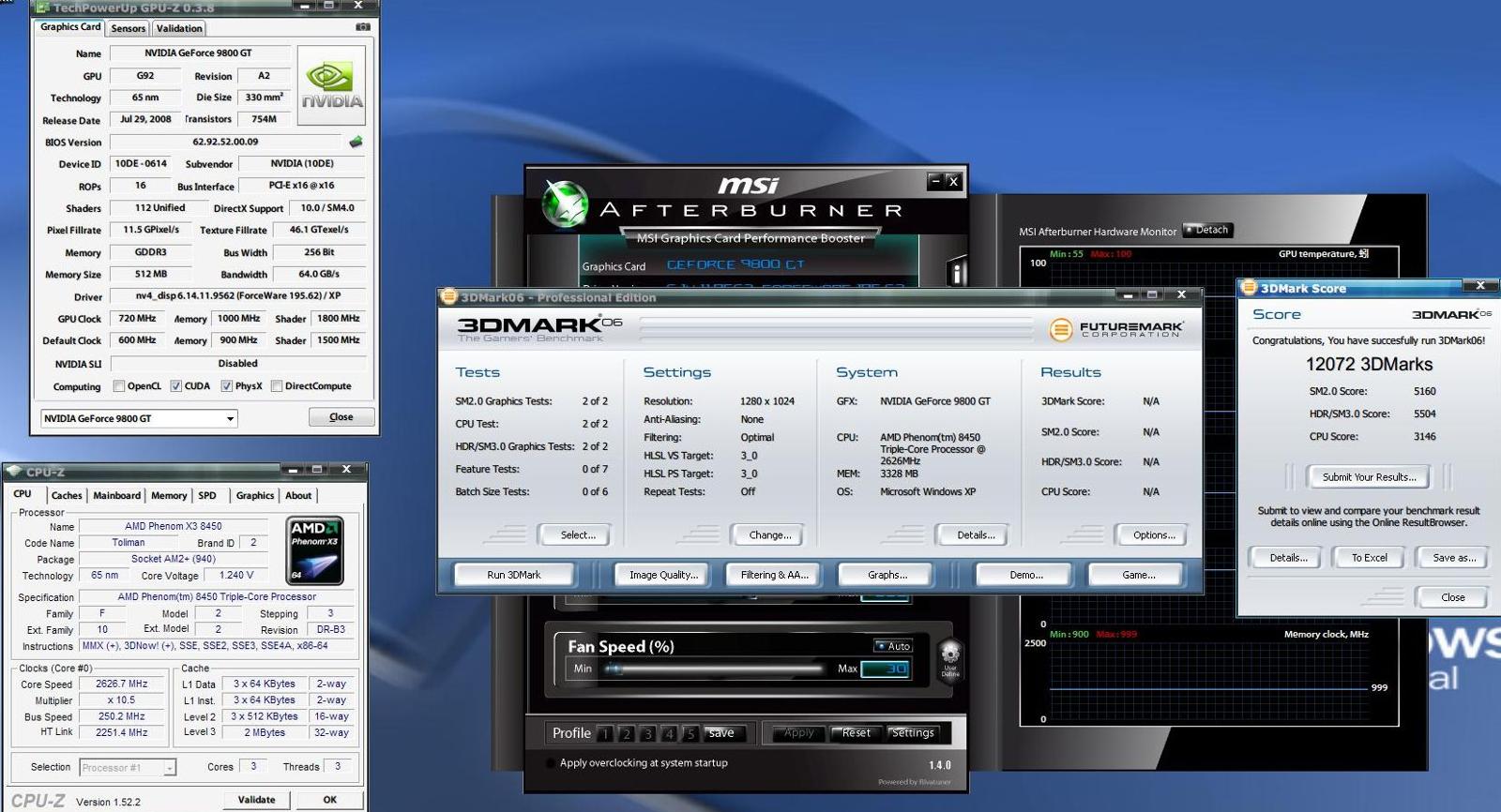Screen dimensions: 1501x812
Task: Open the GPU selection dropdown in GPU-Z
Action: pyautogui.click(x=138, y=418)
